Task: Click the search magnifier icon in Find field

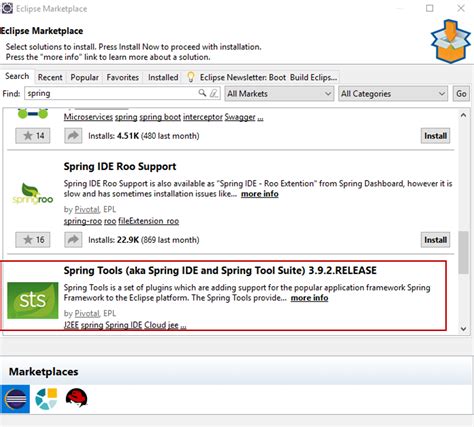Action: (202, 93)
